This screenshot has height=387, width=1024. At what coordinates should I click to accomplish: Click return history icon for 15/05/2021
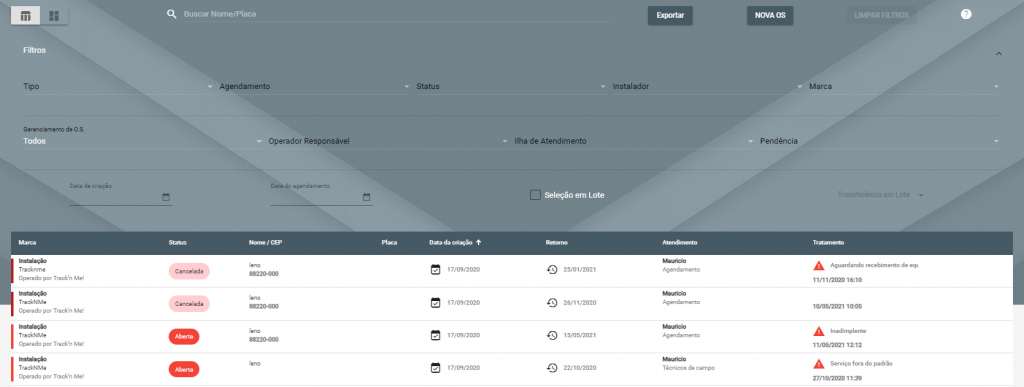(552, 335)
